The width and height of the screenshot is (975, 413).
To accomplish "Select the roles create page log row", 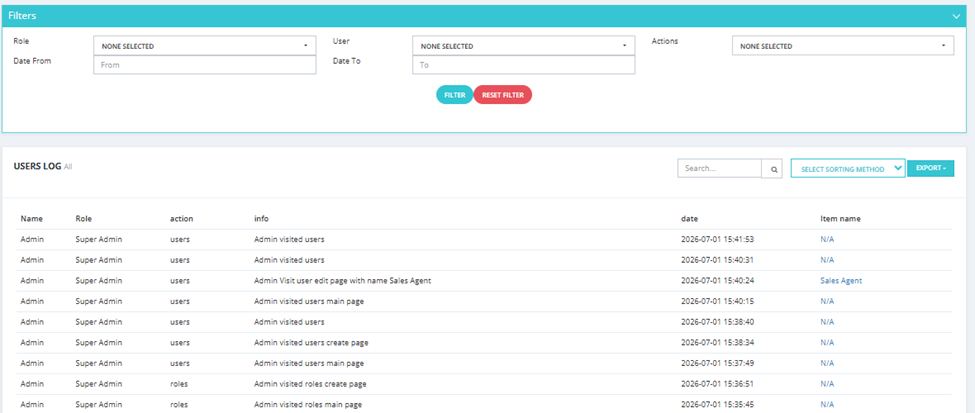I will point(484,384).
